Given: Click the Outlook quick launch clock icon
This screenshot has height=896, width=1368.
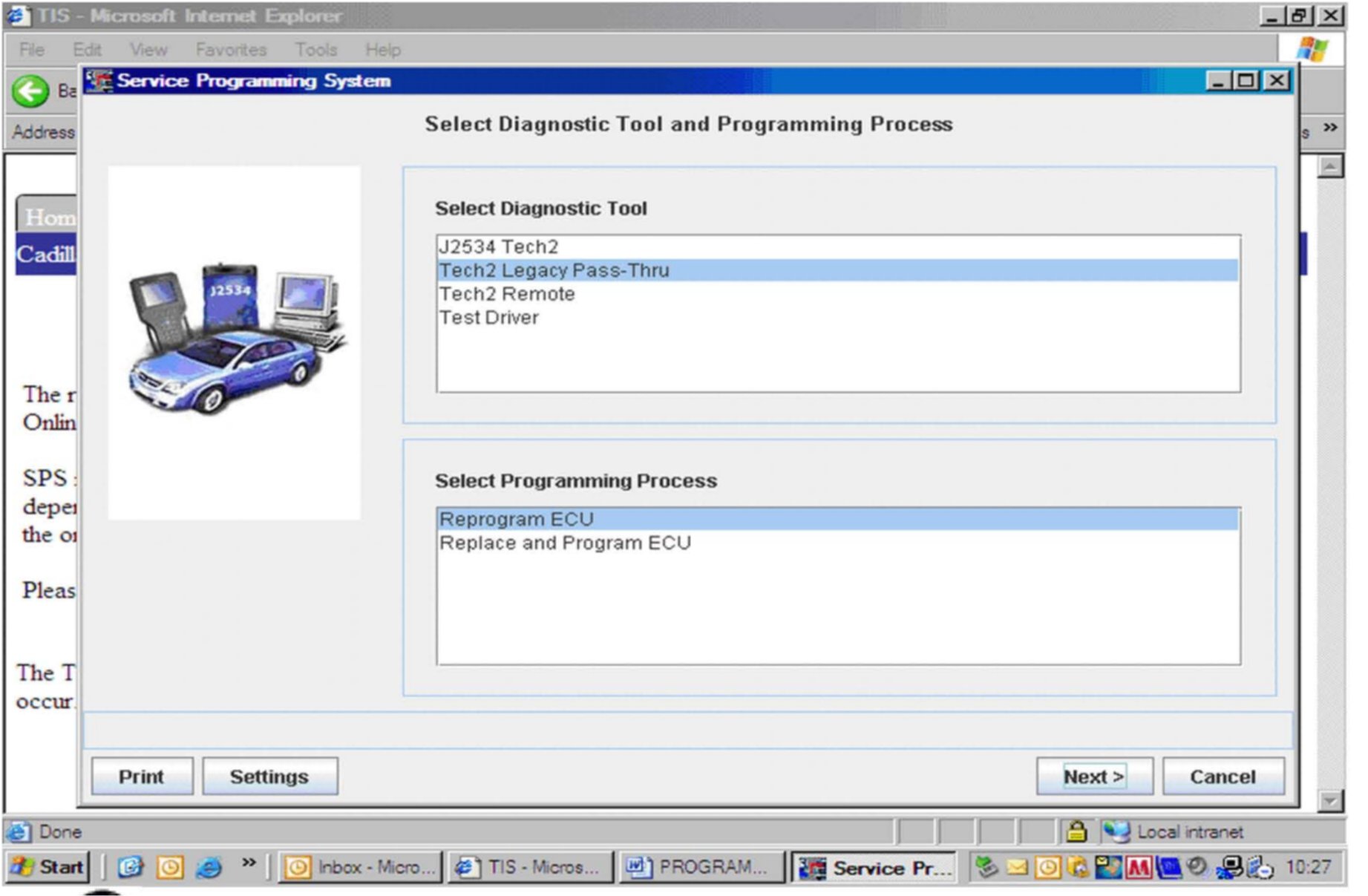Looking at the screenshot, I should coord(170,867).
